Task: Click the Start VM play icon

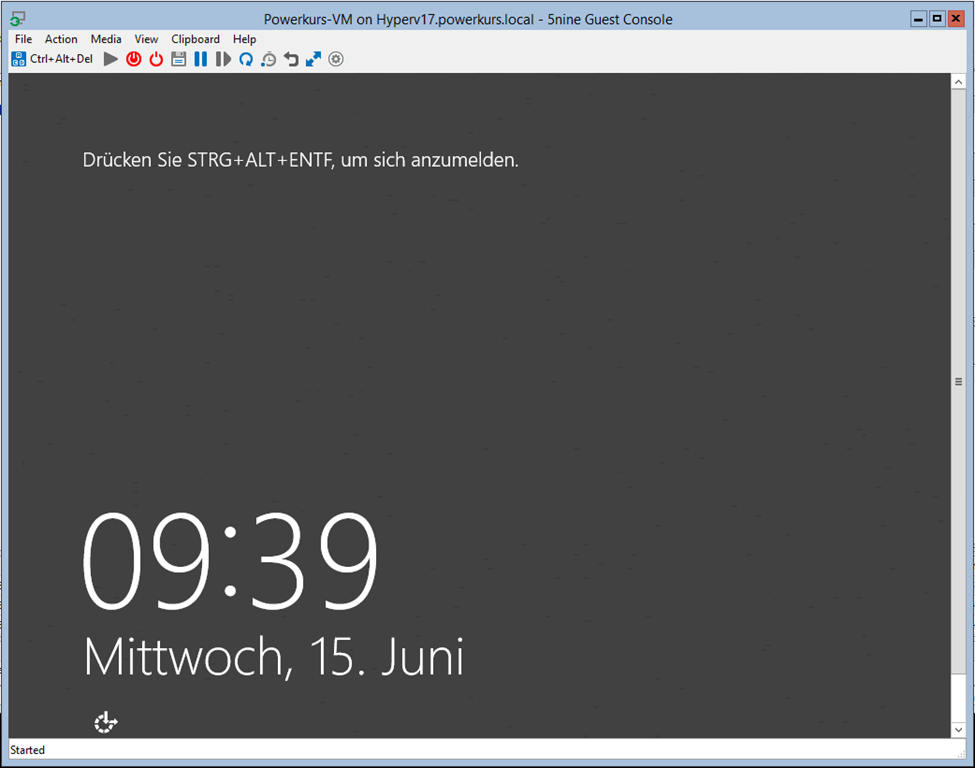Action: click(x=111, y=59)
